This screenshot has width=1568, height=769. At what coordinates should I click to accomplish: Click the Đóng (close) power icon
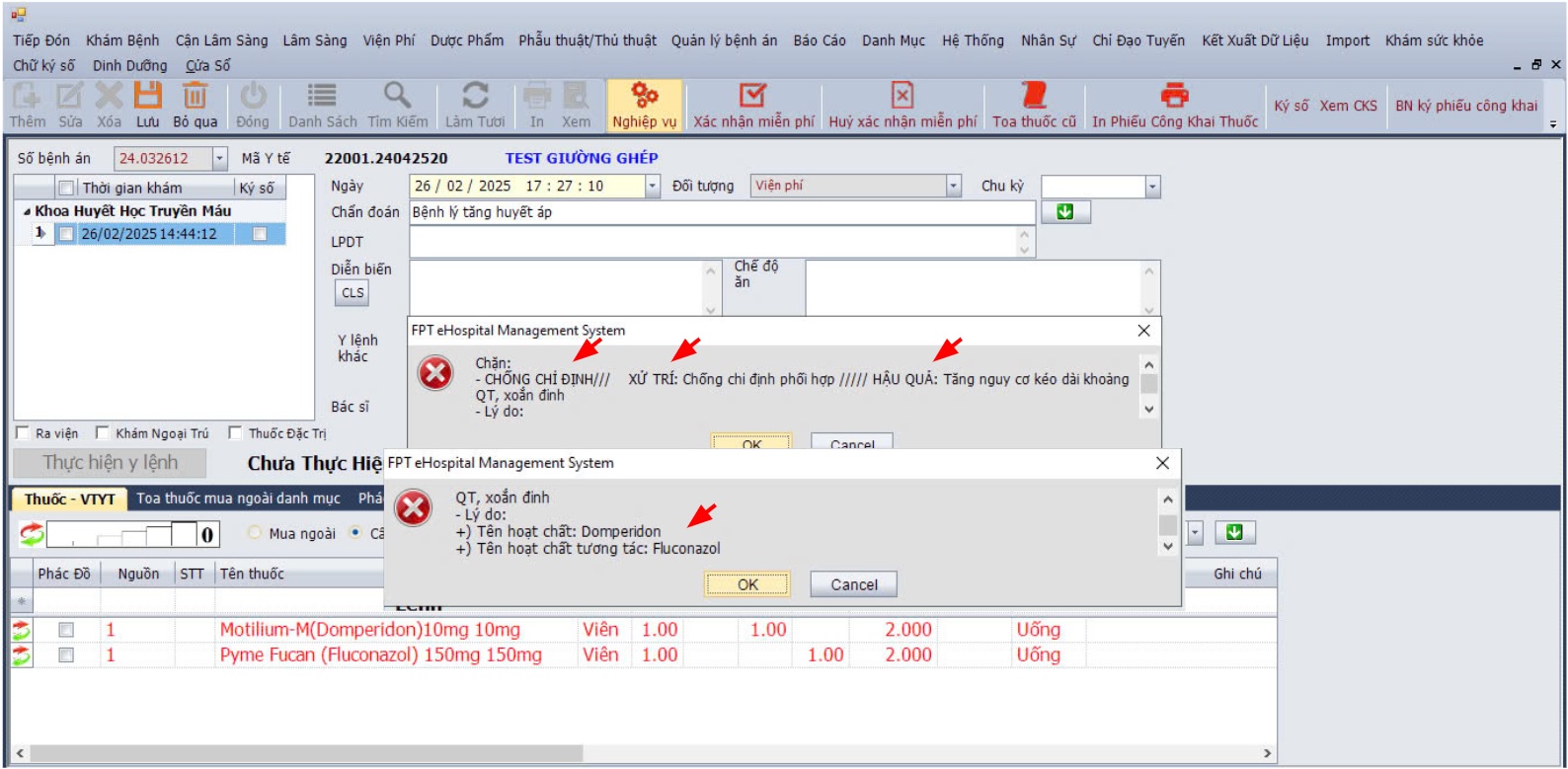(254, 95)
